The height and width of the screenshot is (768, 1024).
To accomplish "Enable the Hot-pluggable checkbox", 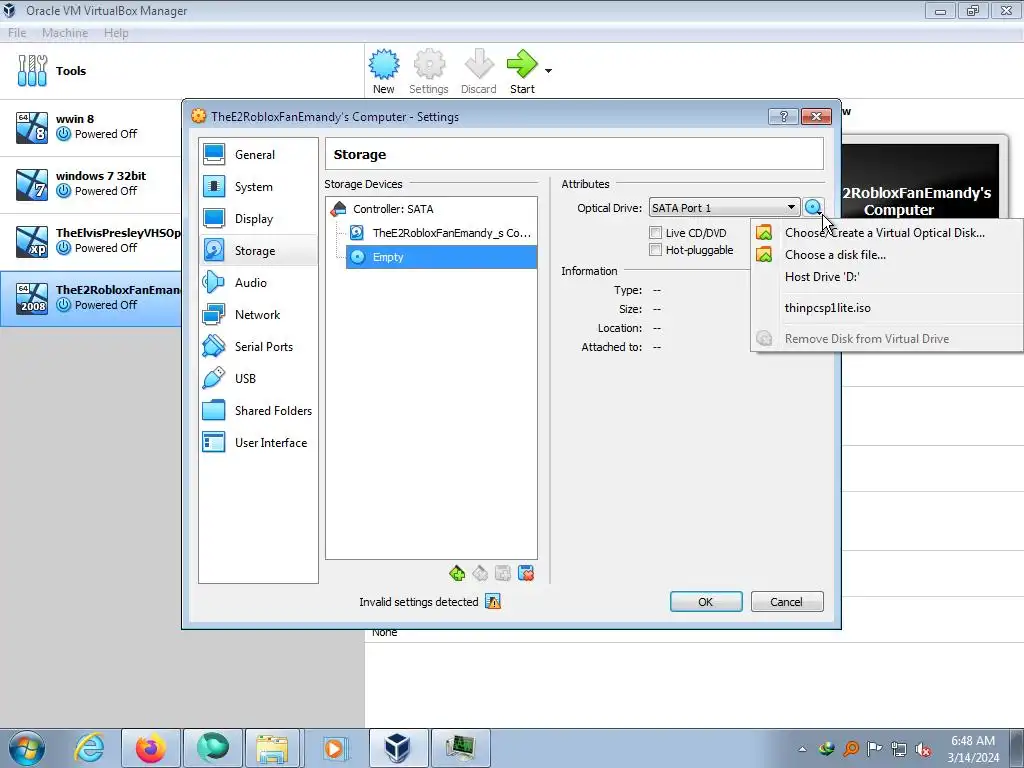I will point(656,249).
